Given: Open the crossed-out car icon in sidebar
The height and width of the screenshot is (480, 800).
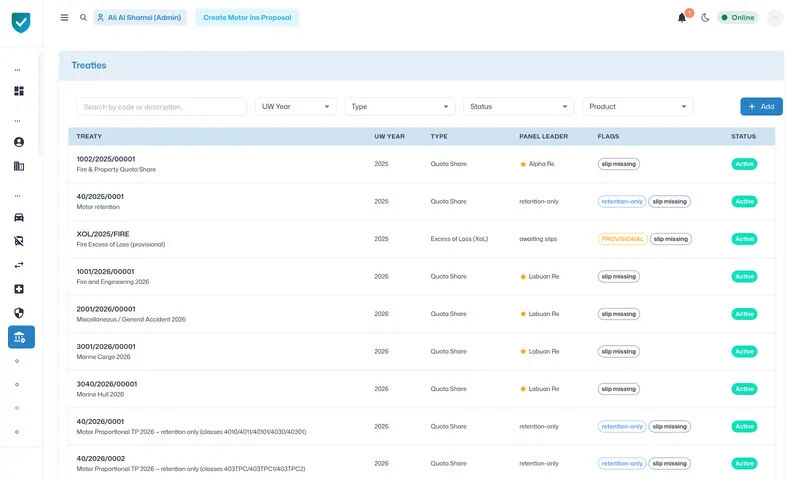Looking at the screenshot, I should [x=19, y=241].
